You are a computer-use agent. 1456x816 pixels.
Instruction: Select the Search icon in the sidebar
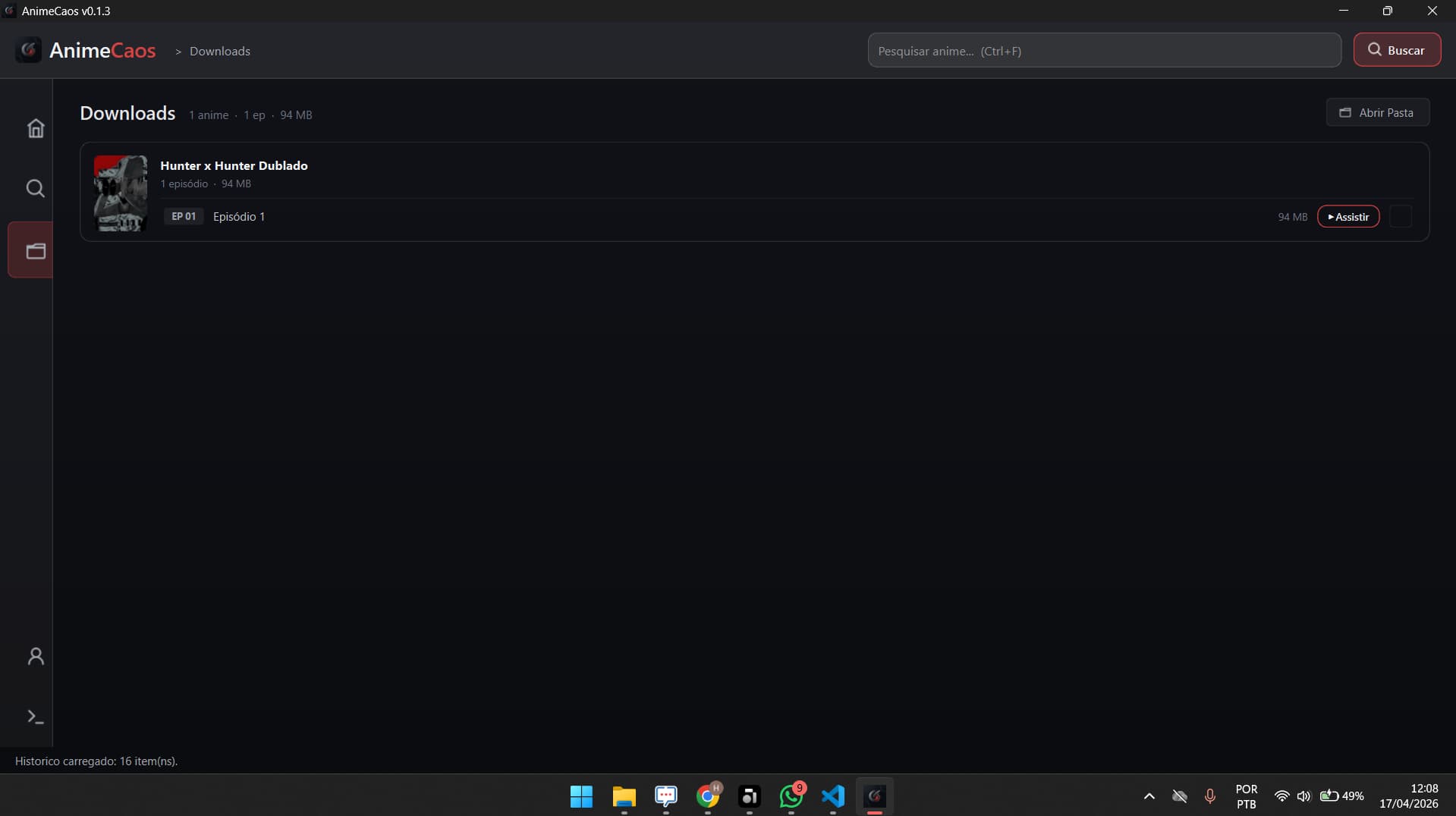35,188
